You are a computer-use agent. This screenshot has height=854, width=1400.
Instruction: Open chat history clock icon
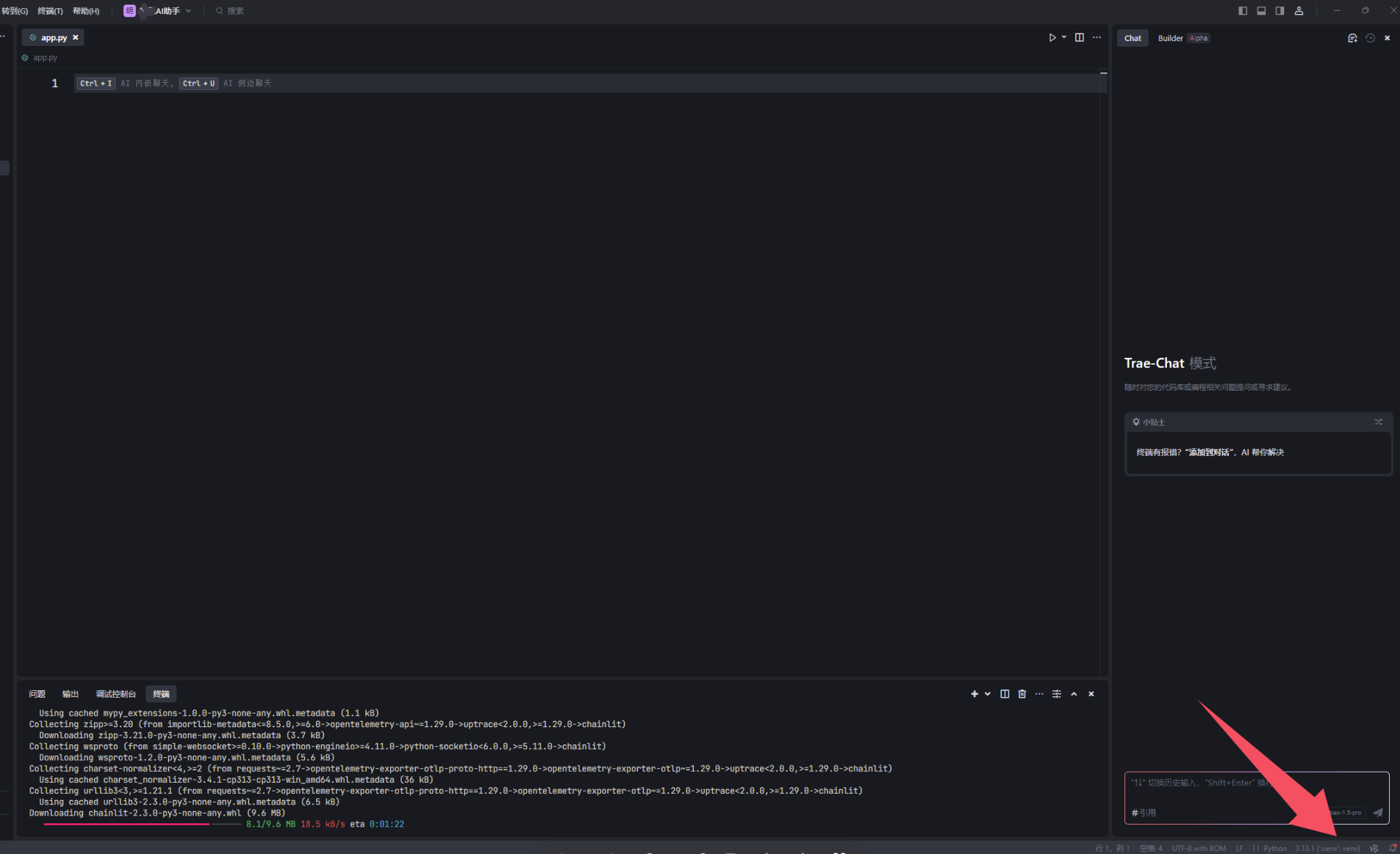1370,38
